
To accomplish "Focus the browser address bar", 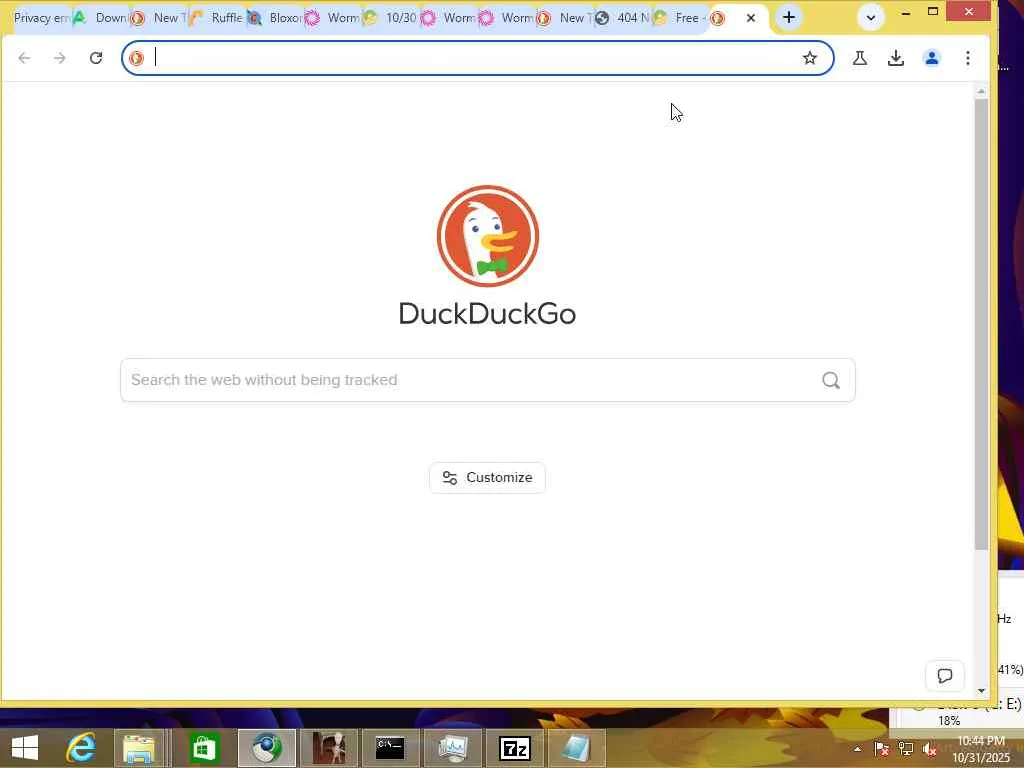I will coord(477,58).
